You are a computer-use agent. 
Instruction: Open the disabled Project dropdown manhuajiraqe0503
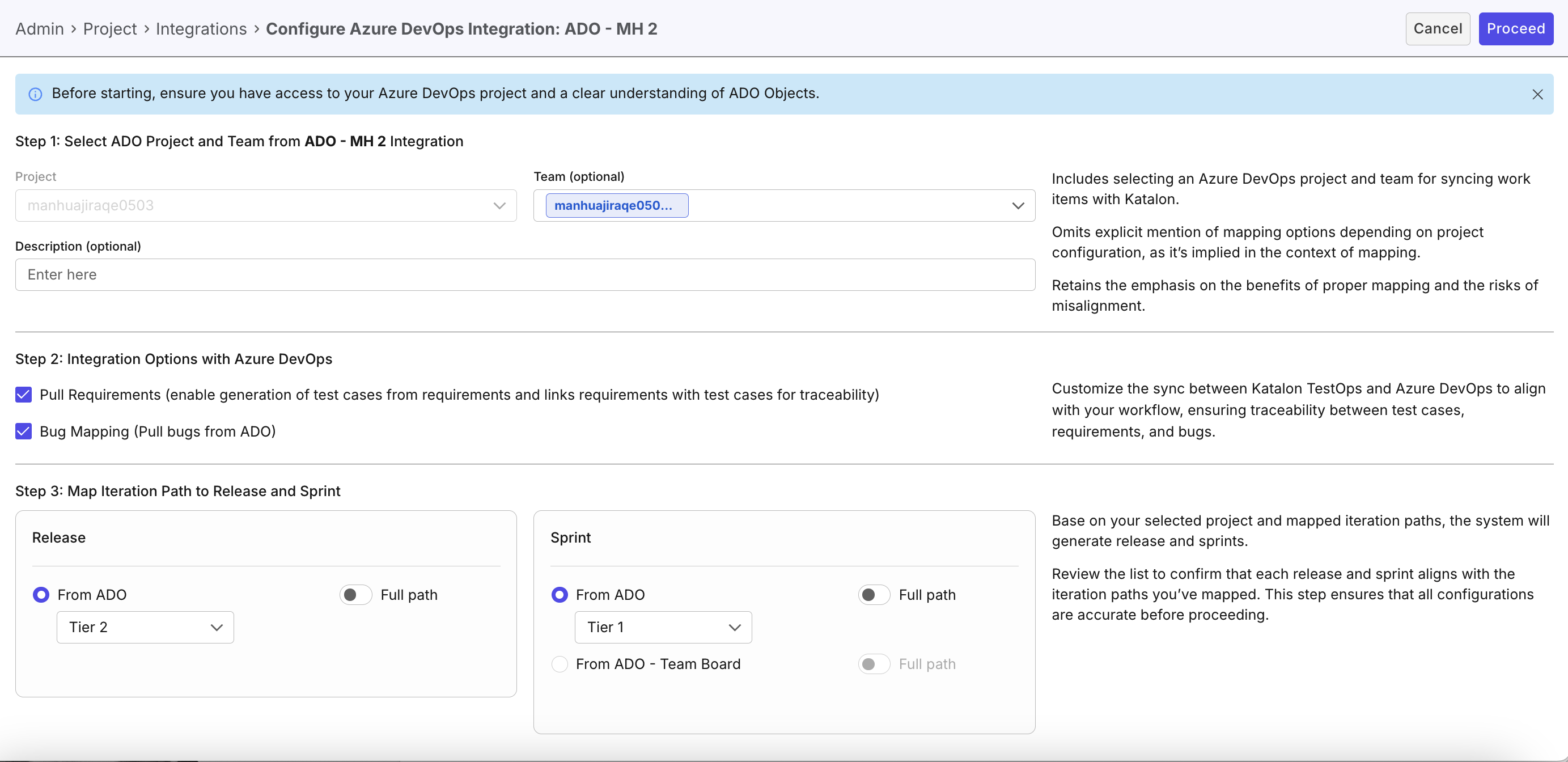(x=266, y=205)
